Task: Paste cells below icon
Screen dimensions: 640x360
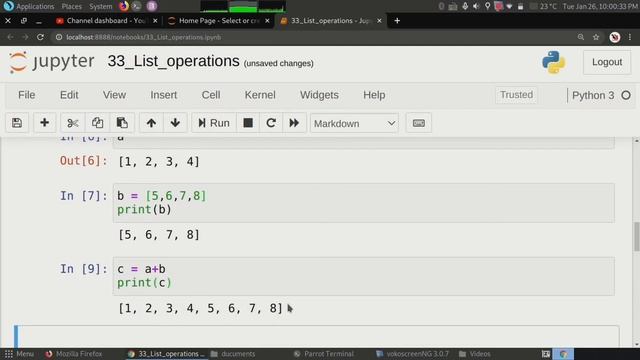Action: [122, 123]
